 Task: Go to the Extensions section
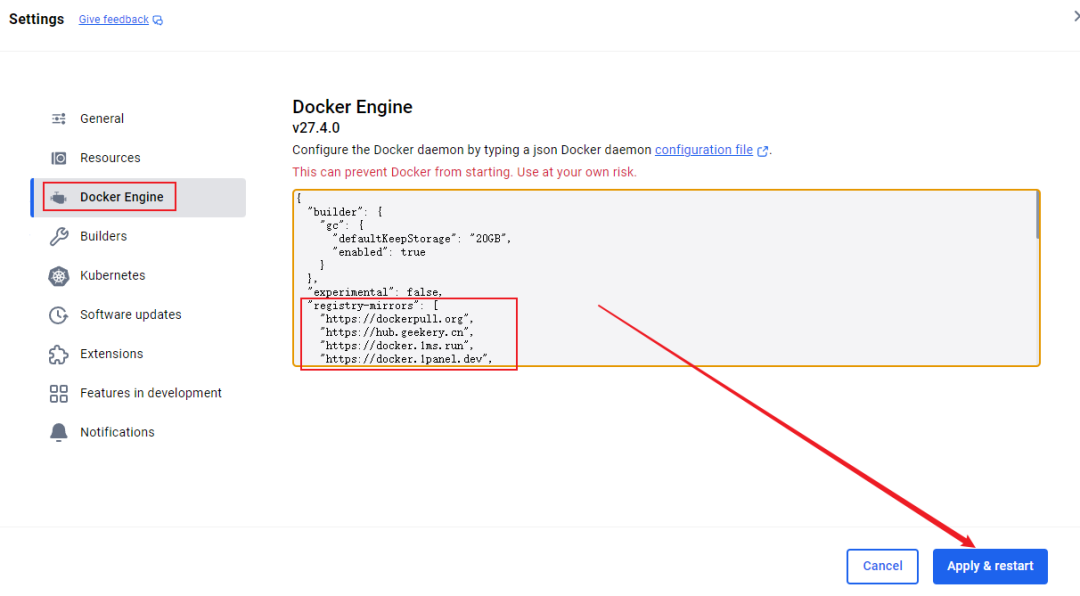138,354
